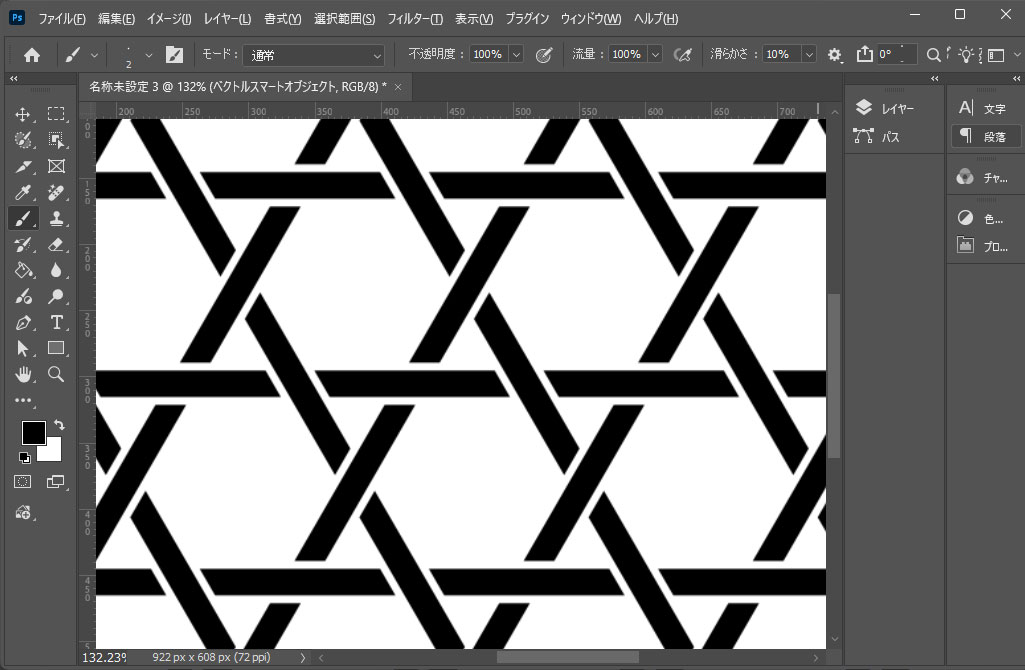1025x670 pixels.
Task: Open the フィルター(T) menu
Action: point(415,19)
